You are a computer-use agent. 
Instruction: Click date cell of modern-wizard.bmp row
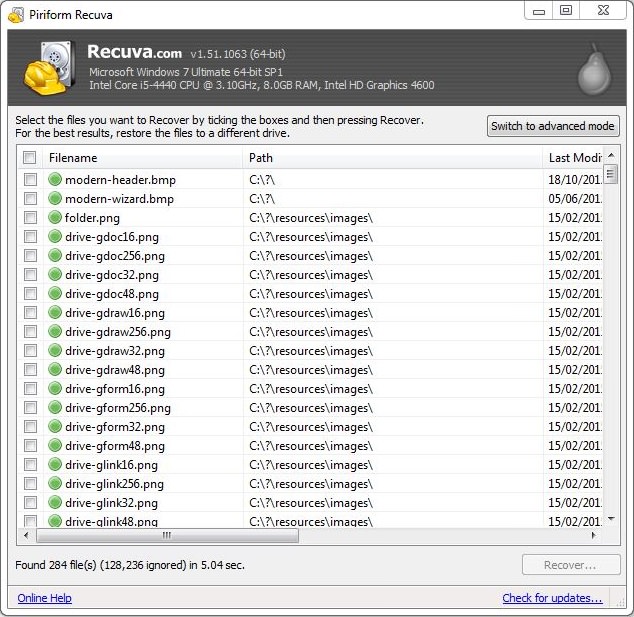click(x=573, y=199)
